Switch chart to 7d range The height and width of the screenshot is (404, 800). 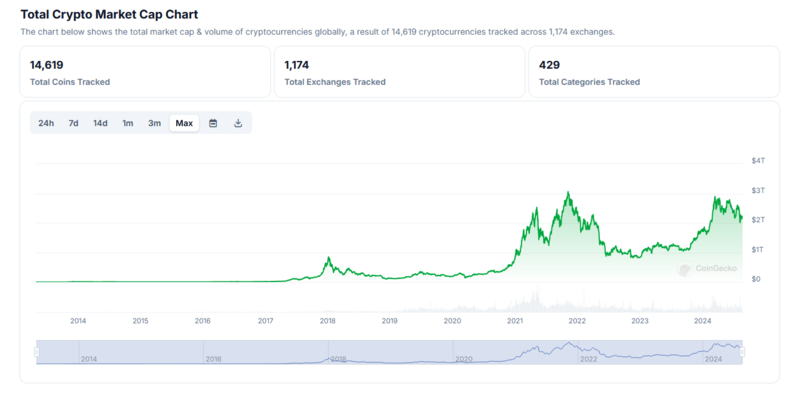click(x=73, y=123)
